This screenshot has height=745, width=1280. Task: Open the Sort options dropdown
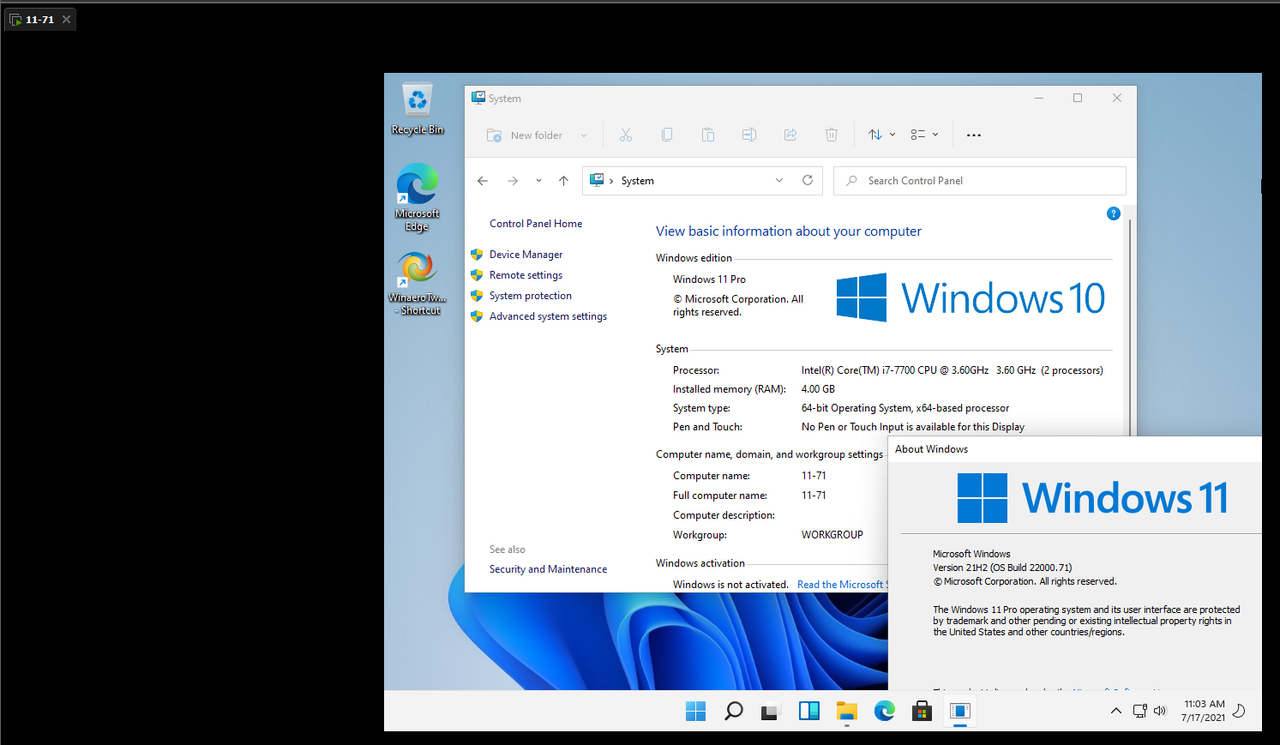click(881, 135)
